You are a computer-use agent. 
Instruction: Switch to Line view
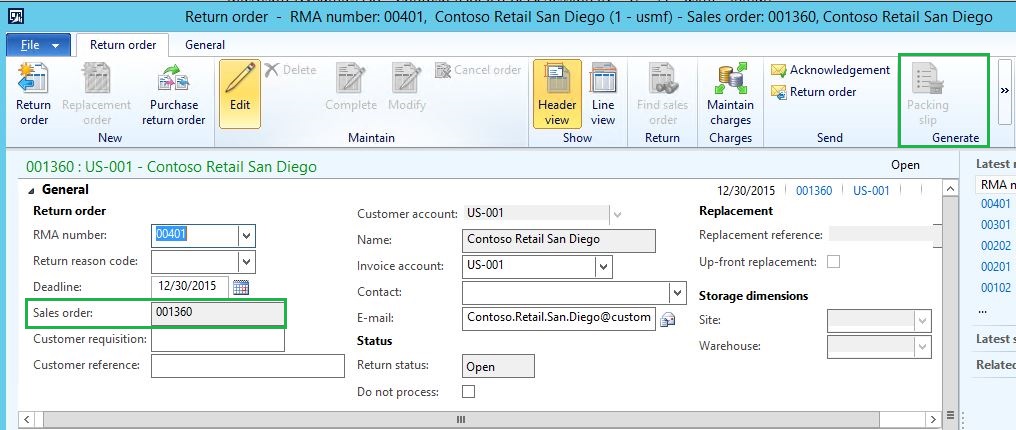[603, 95]
